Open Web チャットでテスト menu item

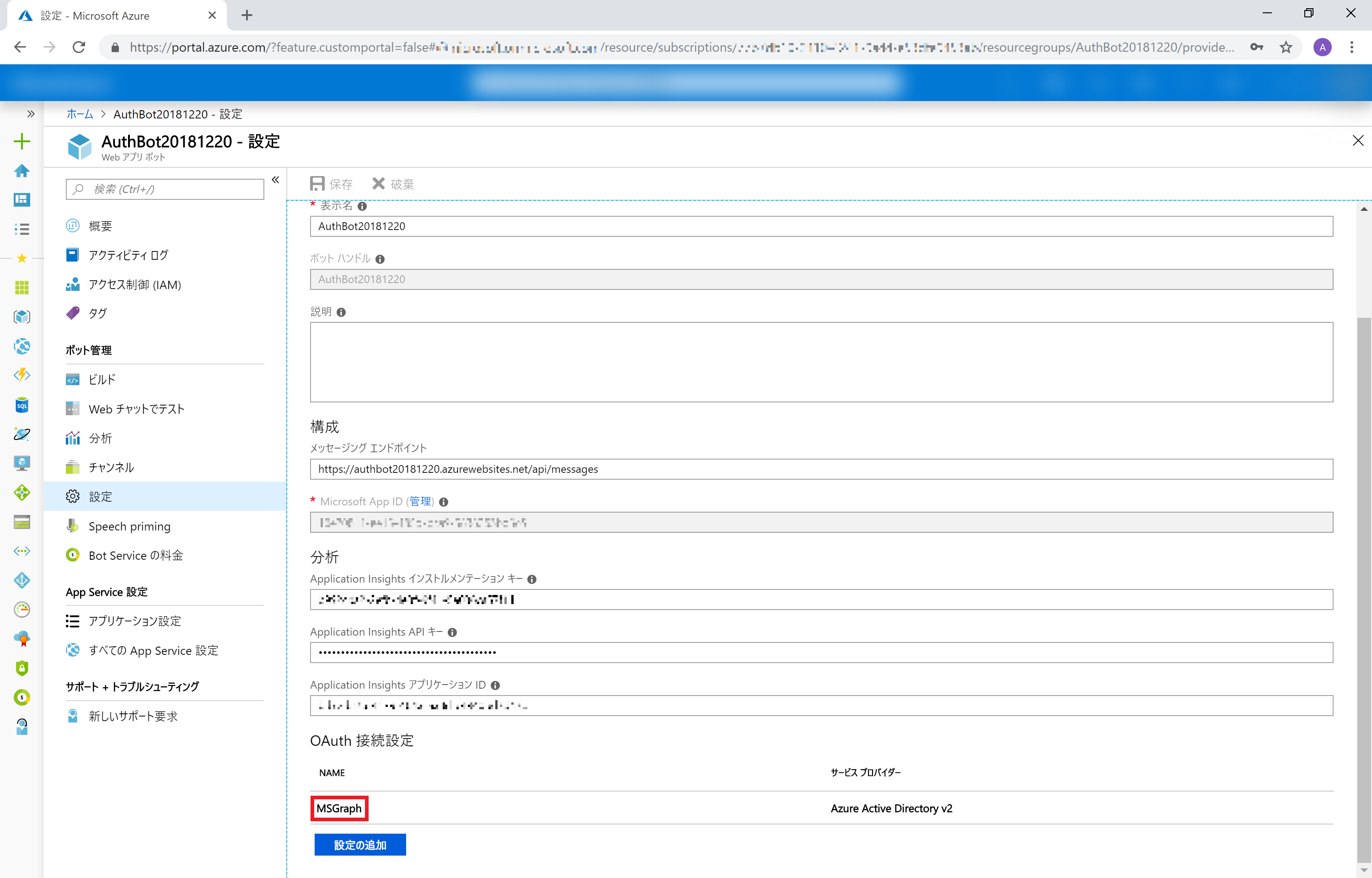click(x=136, y=409)
